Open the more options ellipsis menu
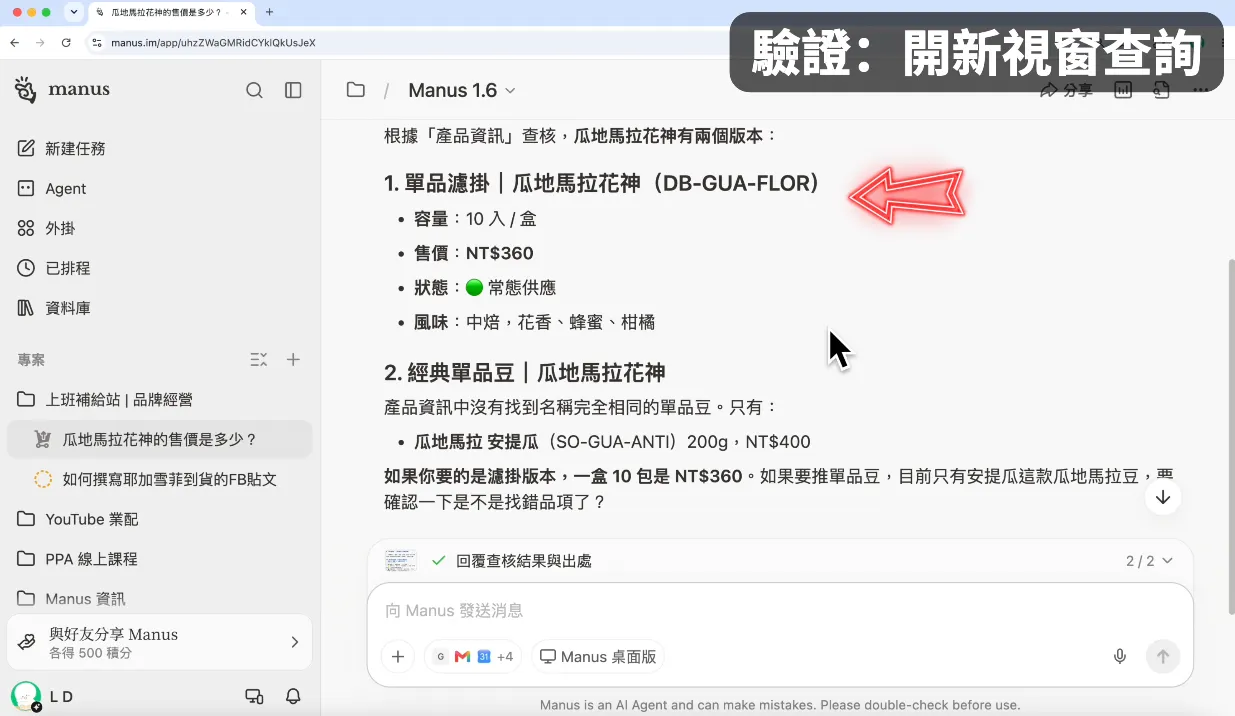 (1199, 90)
